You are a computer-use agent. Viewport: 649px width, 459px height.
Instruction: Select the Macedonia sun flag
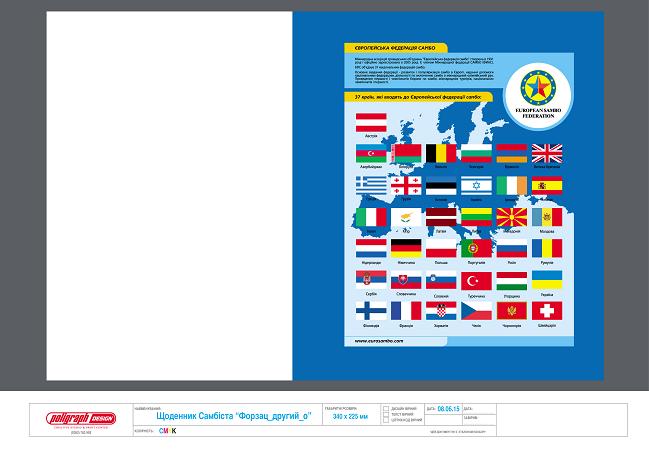tap(511, 216)
